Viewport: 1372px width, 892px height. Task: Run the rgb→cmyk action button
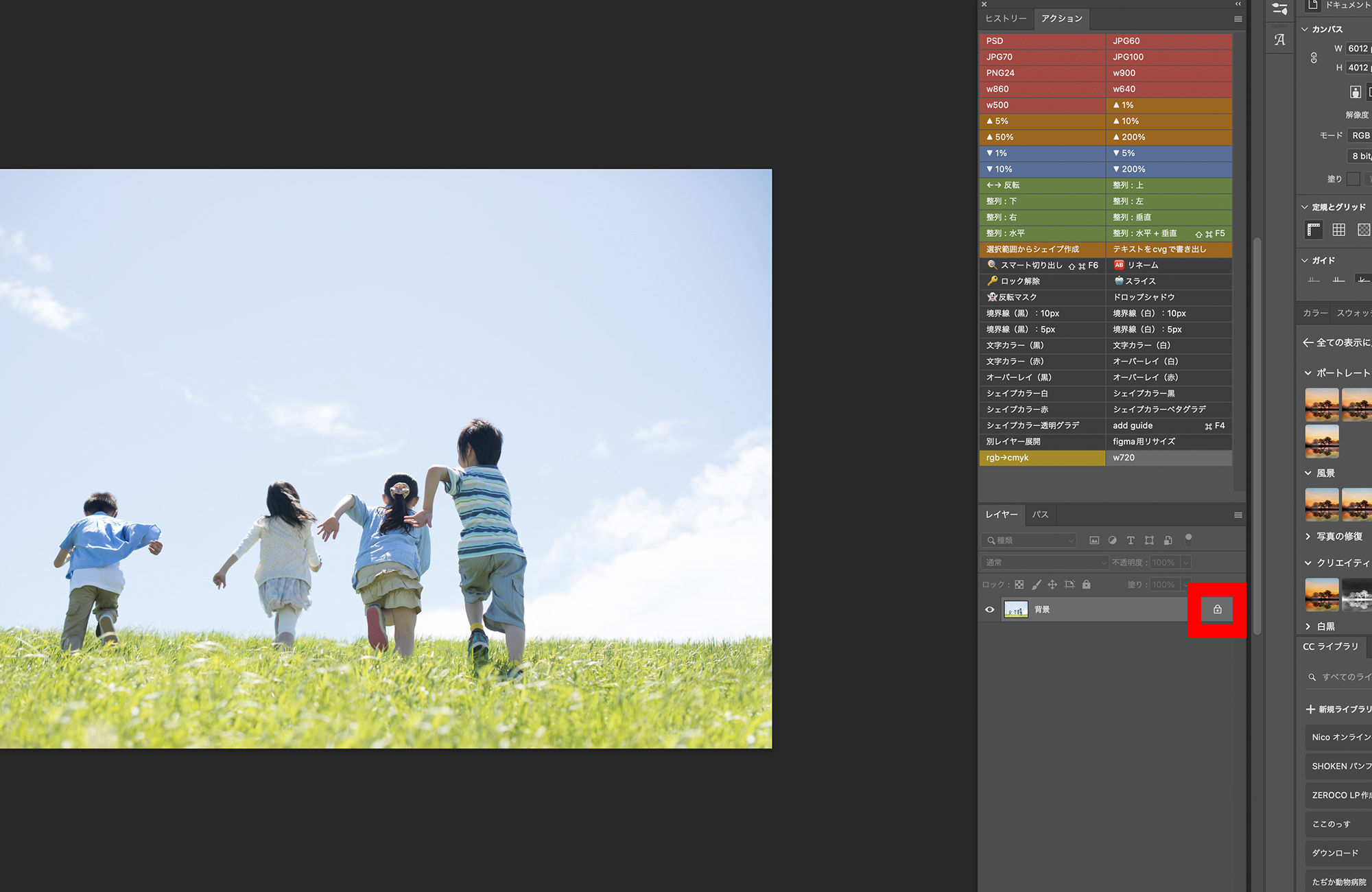click(x=1042, y=458)
